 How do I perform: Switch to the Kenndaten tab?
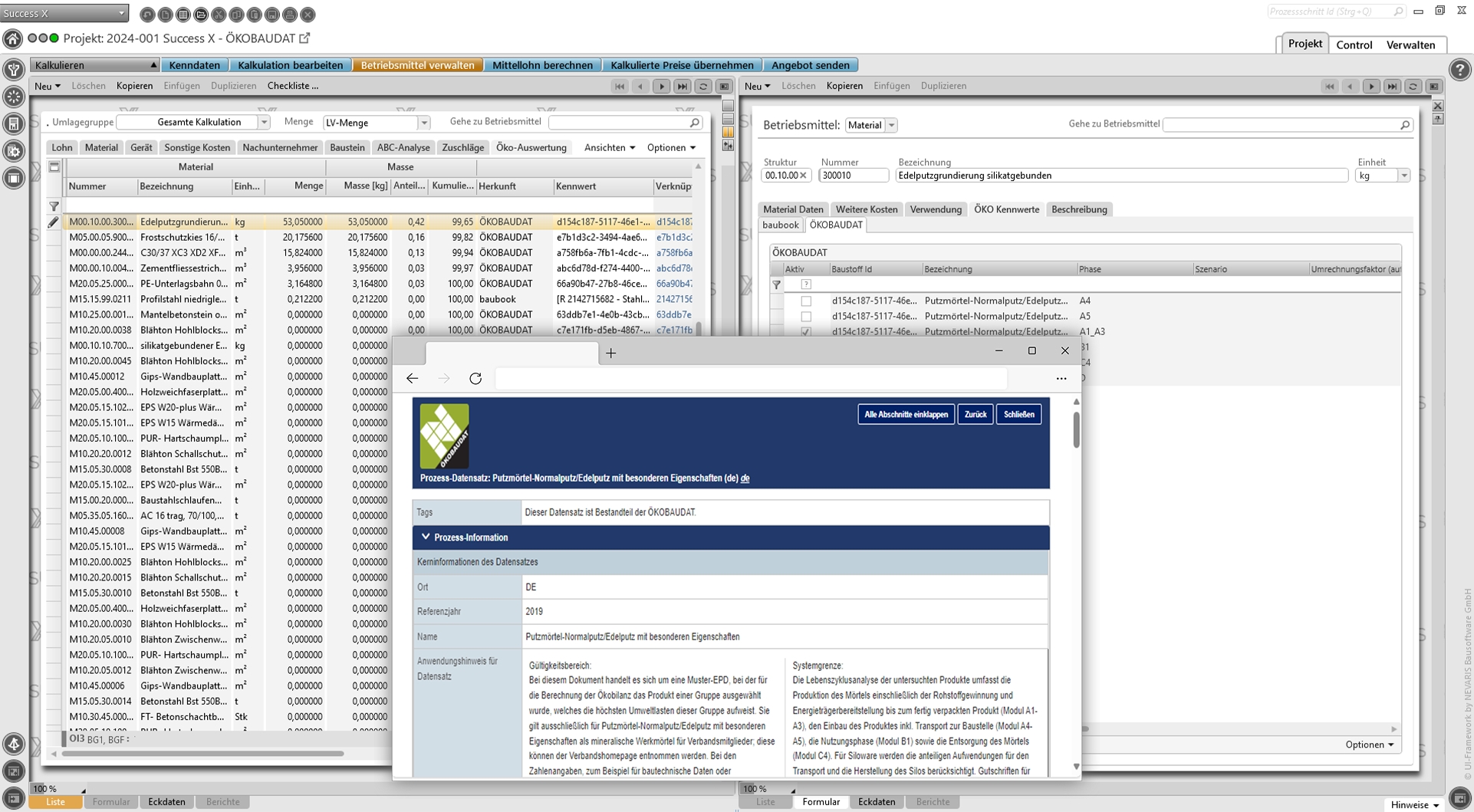[x=194, y=65]
